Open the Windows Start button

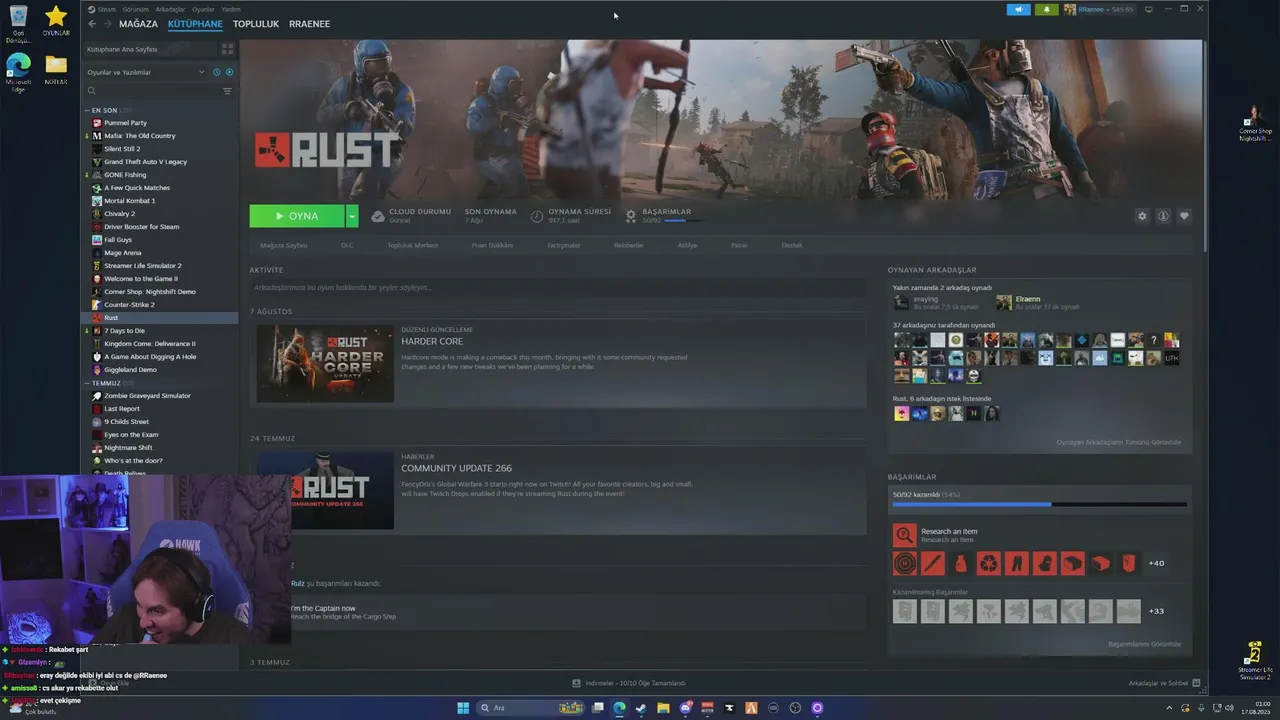click(463, 708)
